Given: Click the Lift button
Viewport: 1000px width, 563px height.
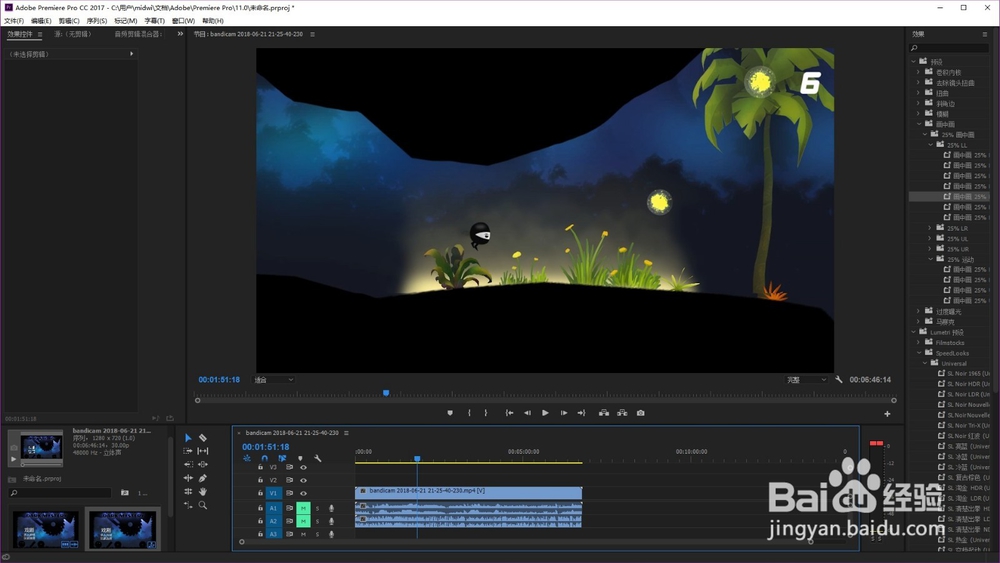Looking at the screenshot, I should point(604,413).
